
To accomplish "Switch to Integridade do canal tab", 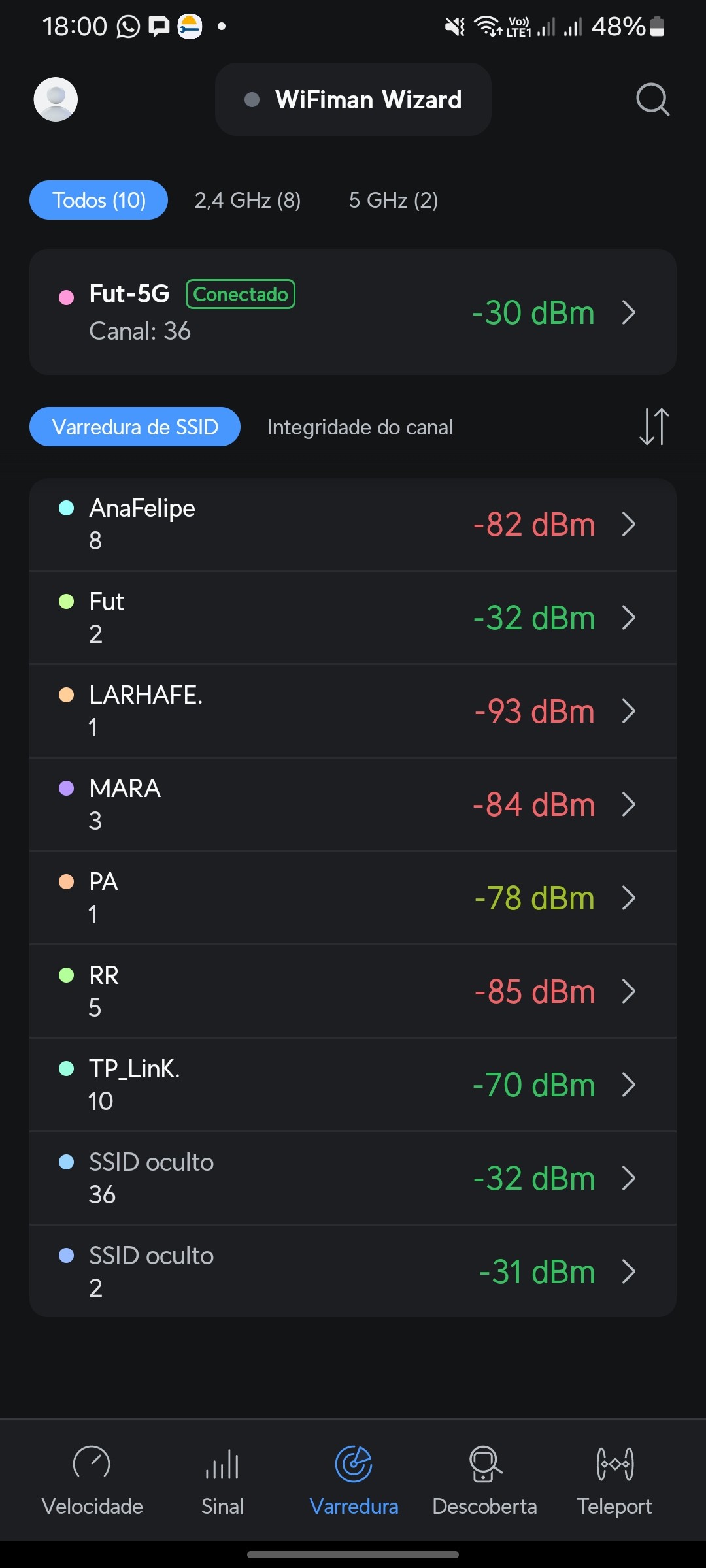I will pyautogui.click(x=360, y=427).
